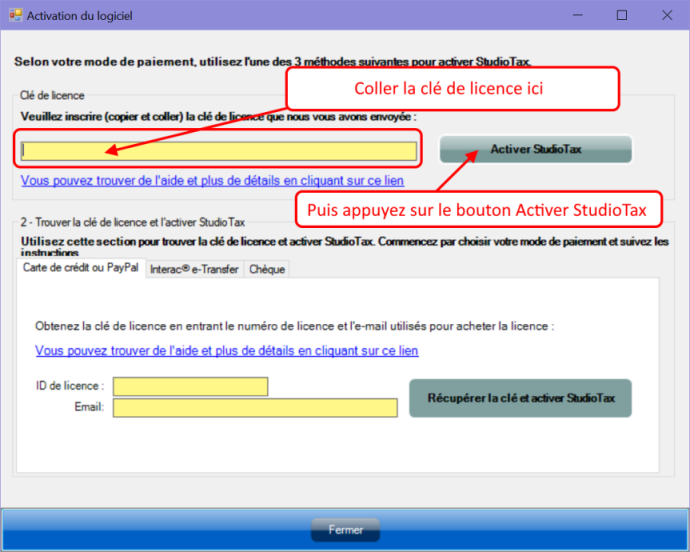Screen dimensions: 690x552
Task: Click the 'Clé de licence' group title
Action: (52, 96)
